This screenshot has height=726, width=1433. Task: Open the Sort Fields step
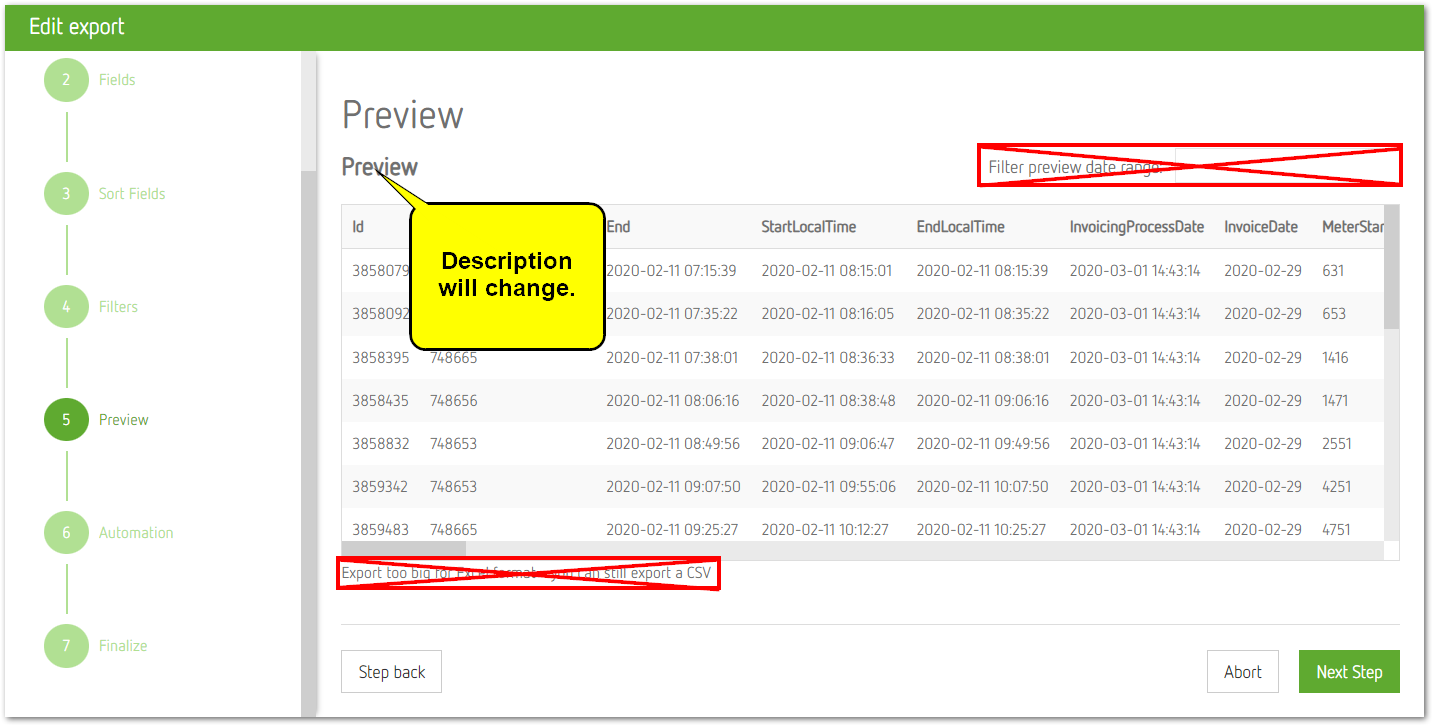(104, 193)
